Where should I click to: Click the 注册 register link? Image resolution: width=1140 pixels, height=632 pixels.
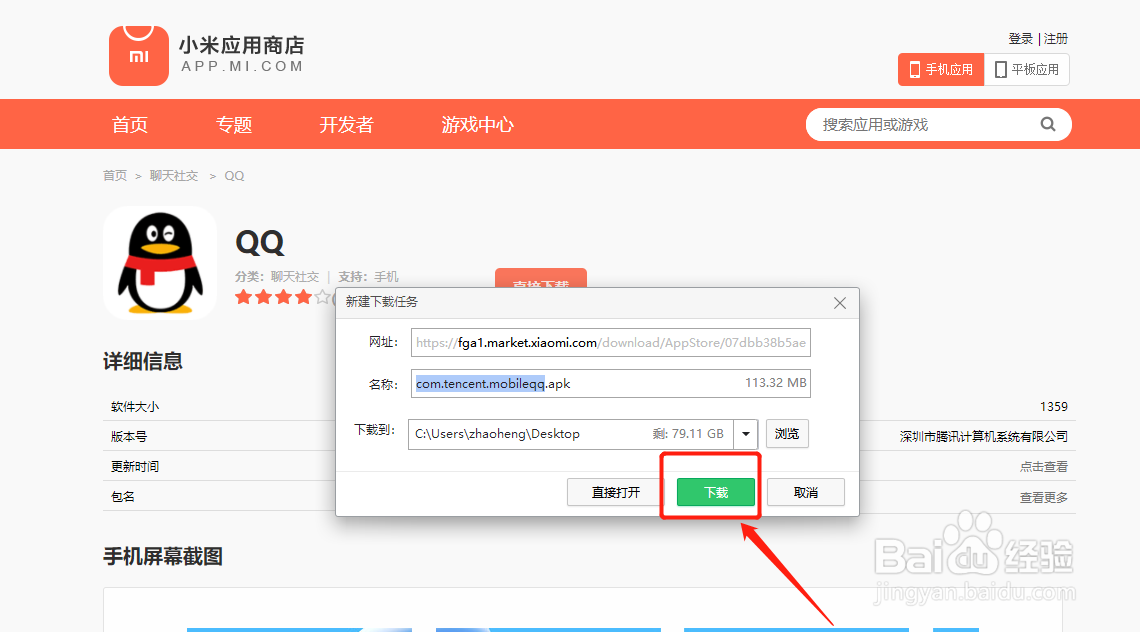[1056, 39]
